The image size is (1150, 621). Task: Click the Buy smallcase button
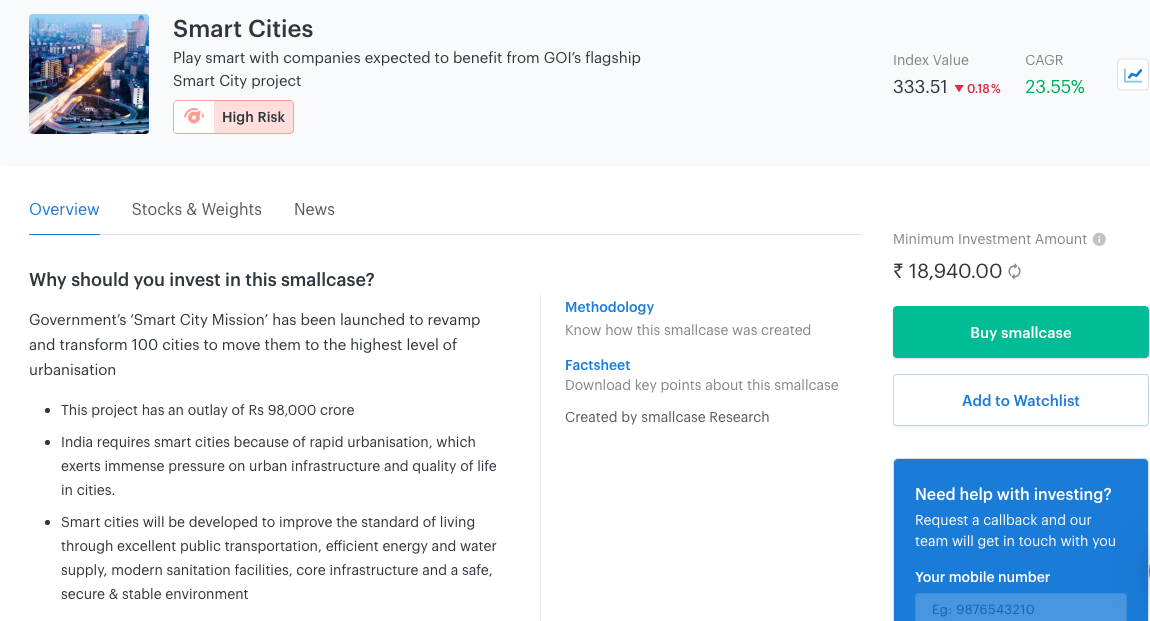(x=1020, y=333)
